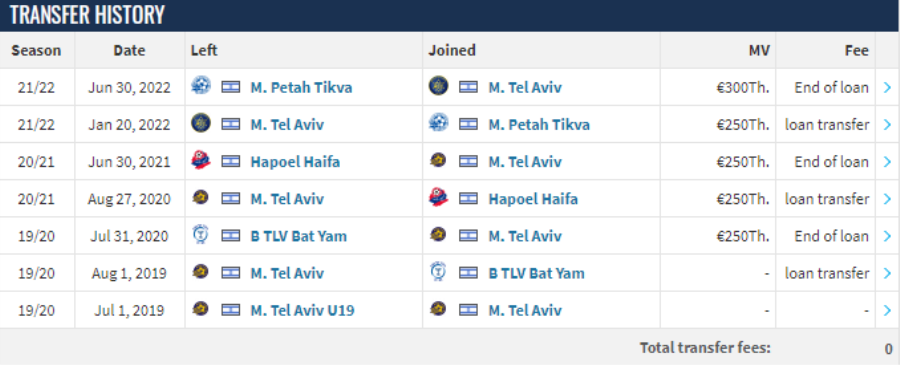The image size is (900, 365).
Task: Open M. Tel Aviv U19 club link
Action: point(302,310)
